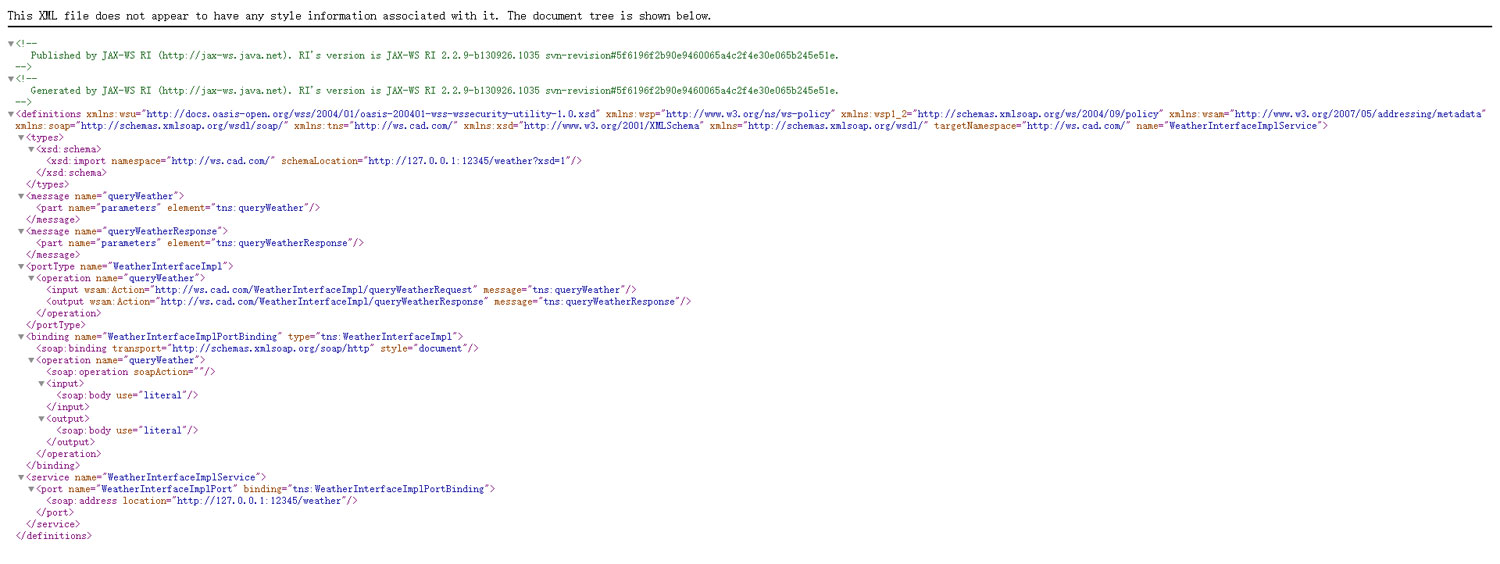
Task: Collapse message name="queryWeather" node
Action: coord(21,196)
